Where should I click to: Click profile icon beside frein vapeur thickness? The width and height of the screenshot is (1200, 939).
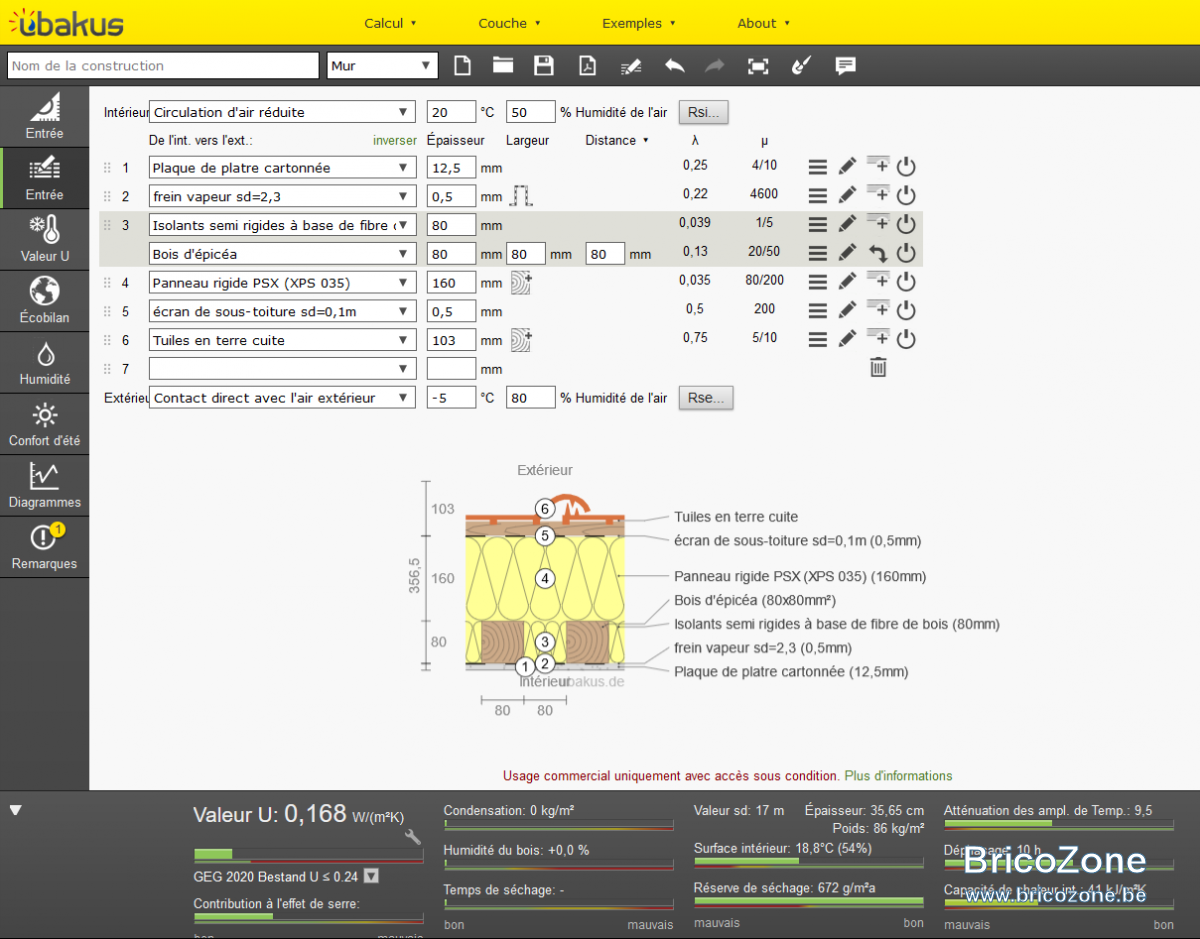click(x=521, y=196)
